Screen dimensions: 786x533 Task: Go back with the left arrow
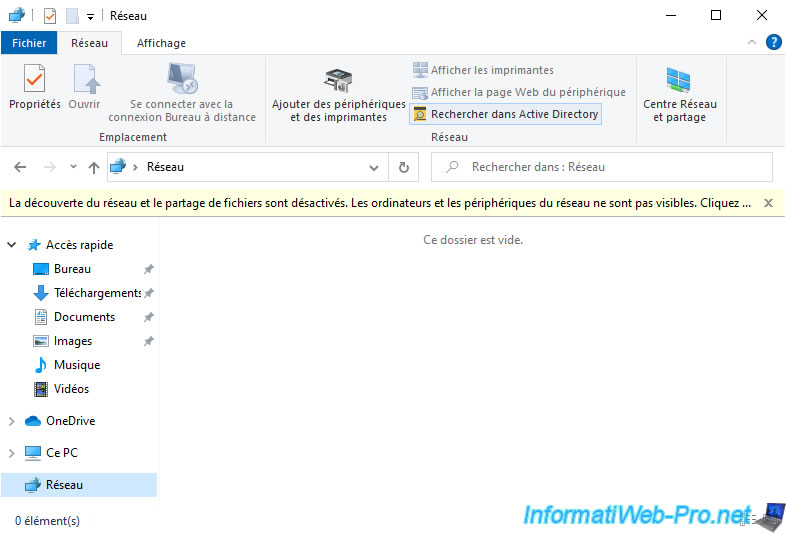[x=20, y=167]
